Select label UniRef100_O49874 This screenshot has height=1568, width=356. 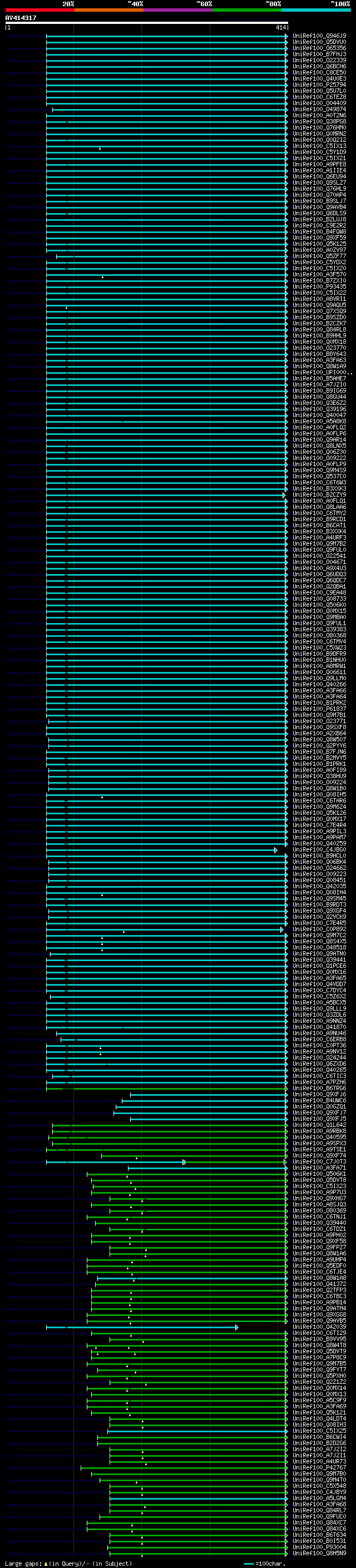click(319, 110)
